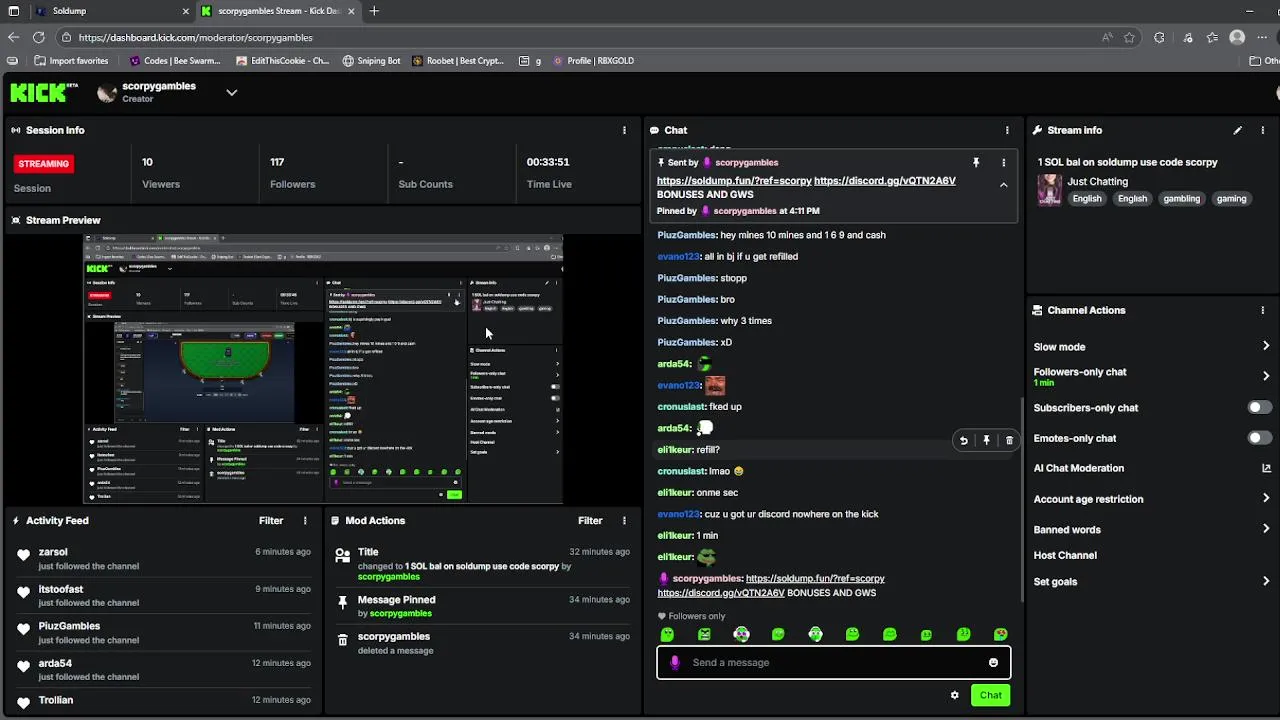This screenshot has height=720, width=1280.
Task: Expand Banned words settings
Action: 1266,529
